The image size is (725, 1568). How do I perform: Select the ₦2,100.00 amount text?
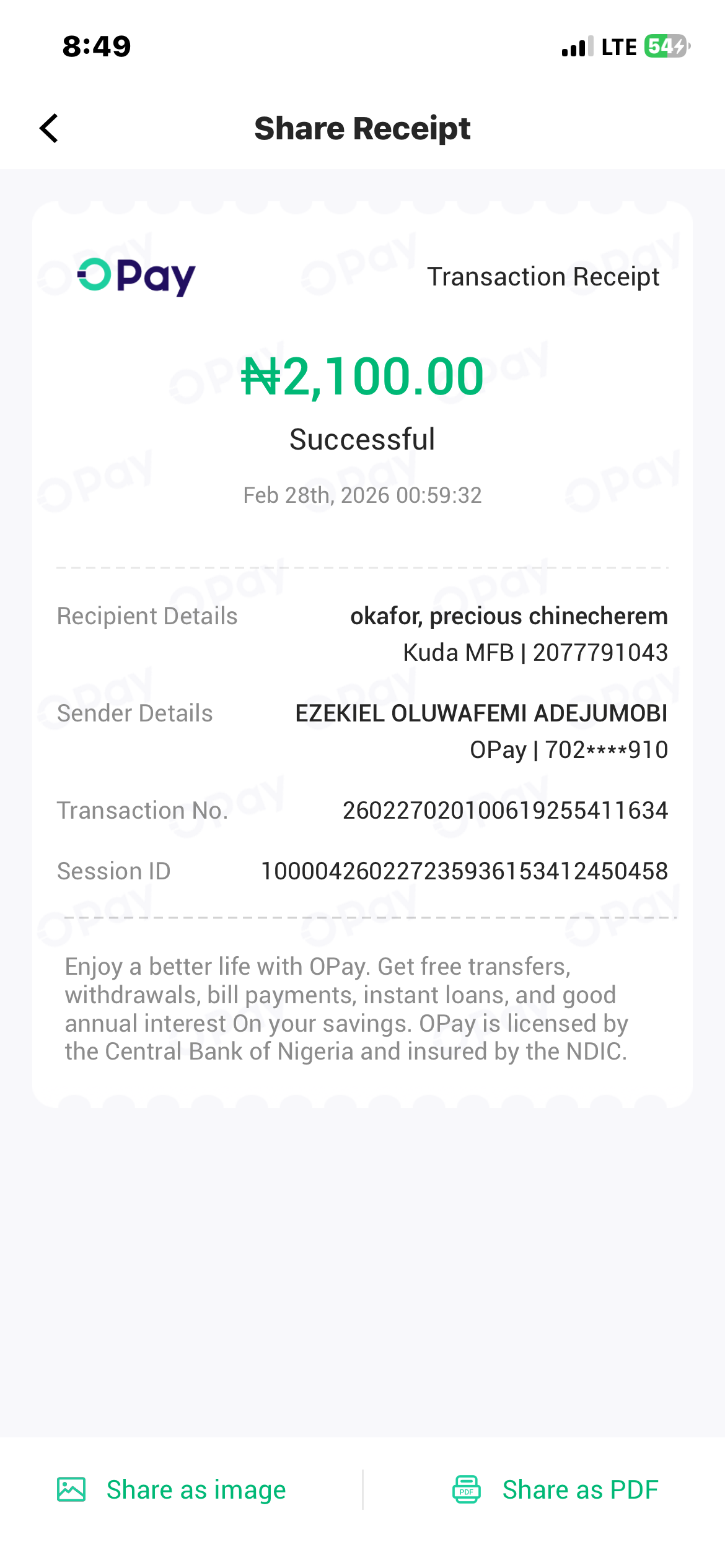tap(362, 376)
